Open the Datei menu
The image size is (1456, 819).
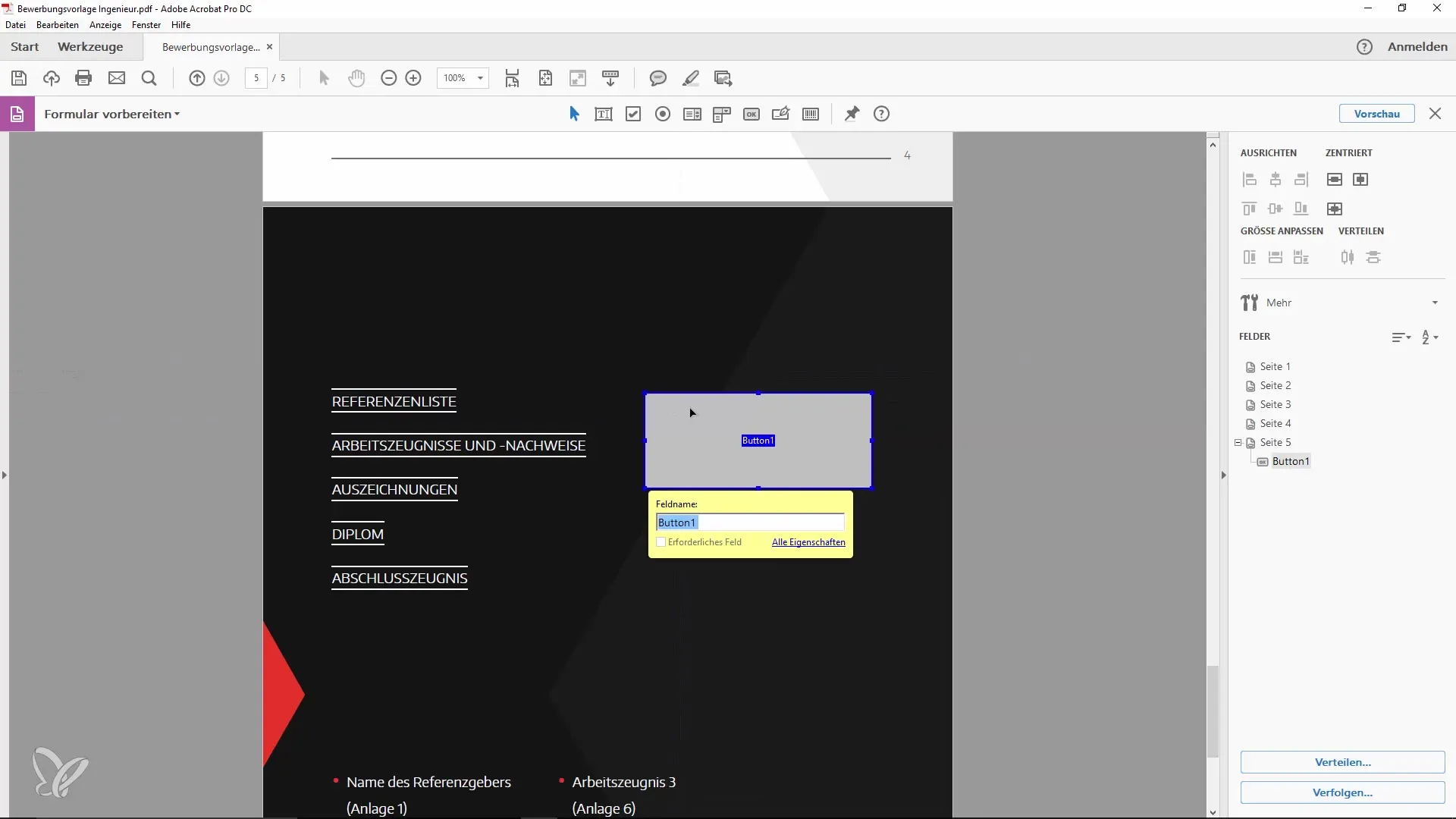(15, 25)
